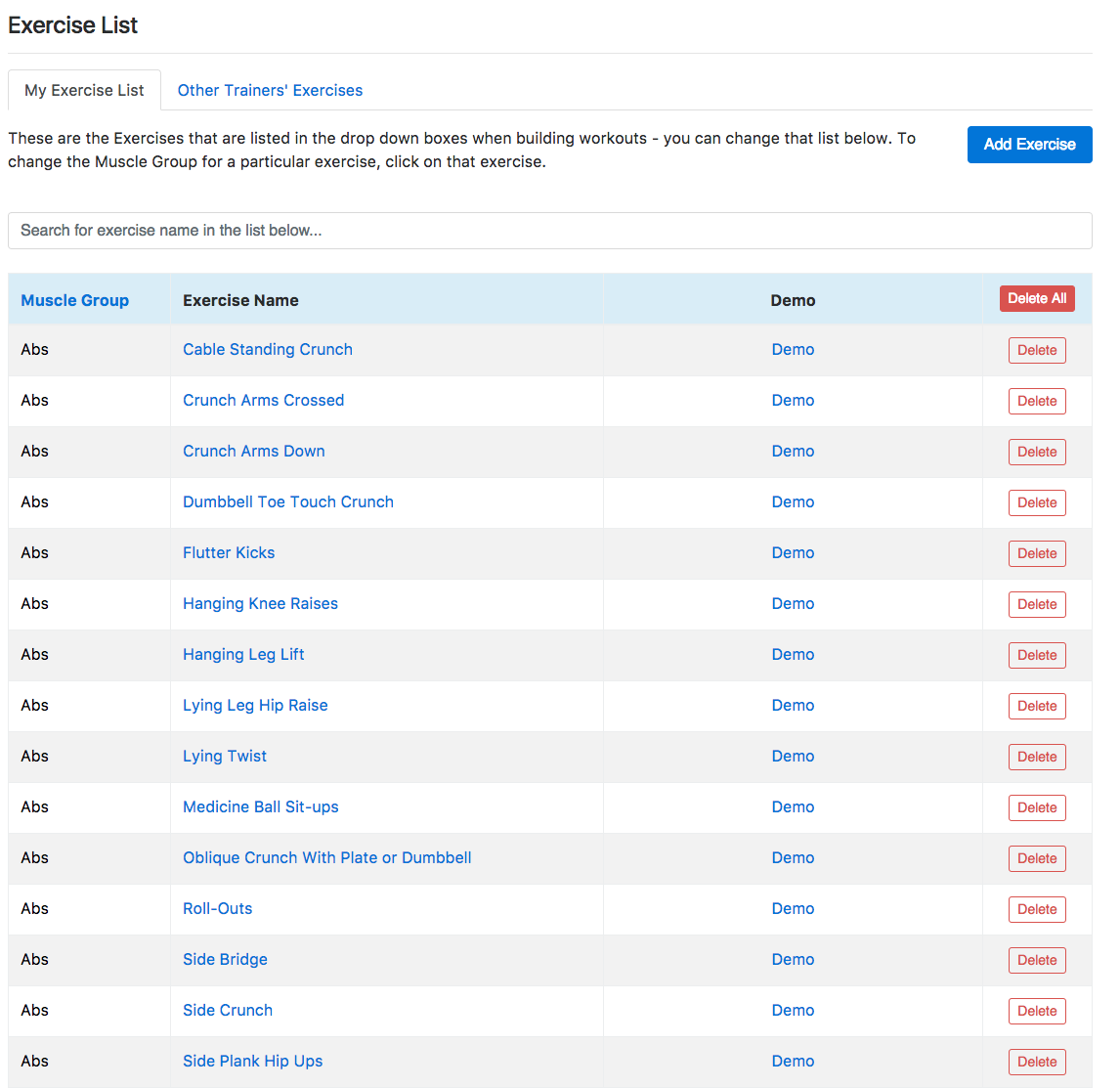
Task: Open Hanging Leg Lift exercise
Action: click(243, 654)
